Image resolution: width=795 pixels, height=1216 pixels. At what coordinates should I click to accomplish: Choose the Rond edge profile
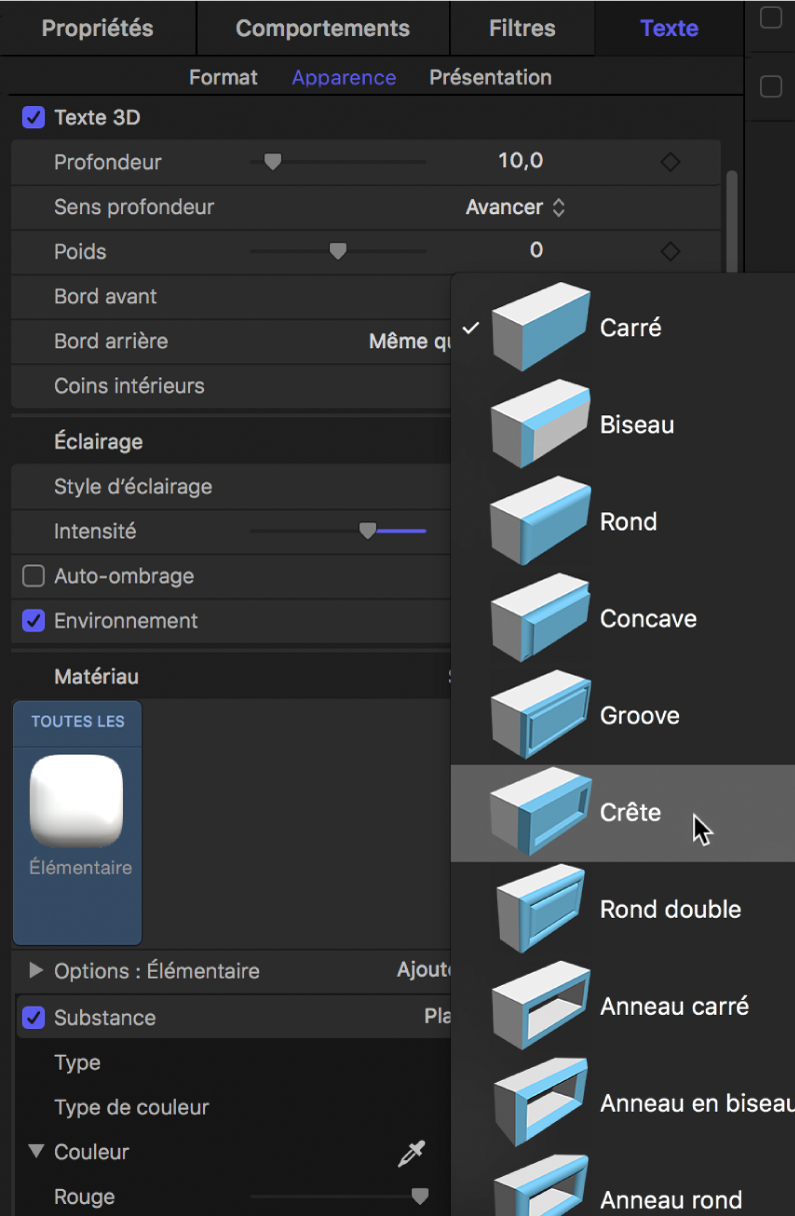pyautogui.click(x=626, y=521)
